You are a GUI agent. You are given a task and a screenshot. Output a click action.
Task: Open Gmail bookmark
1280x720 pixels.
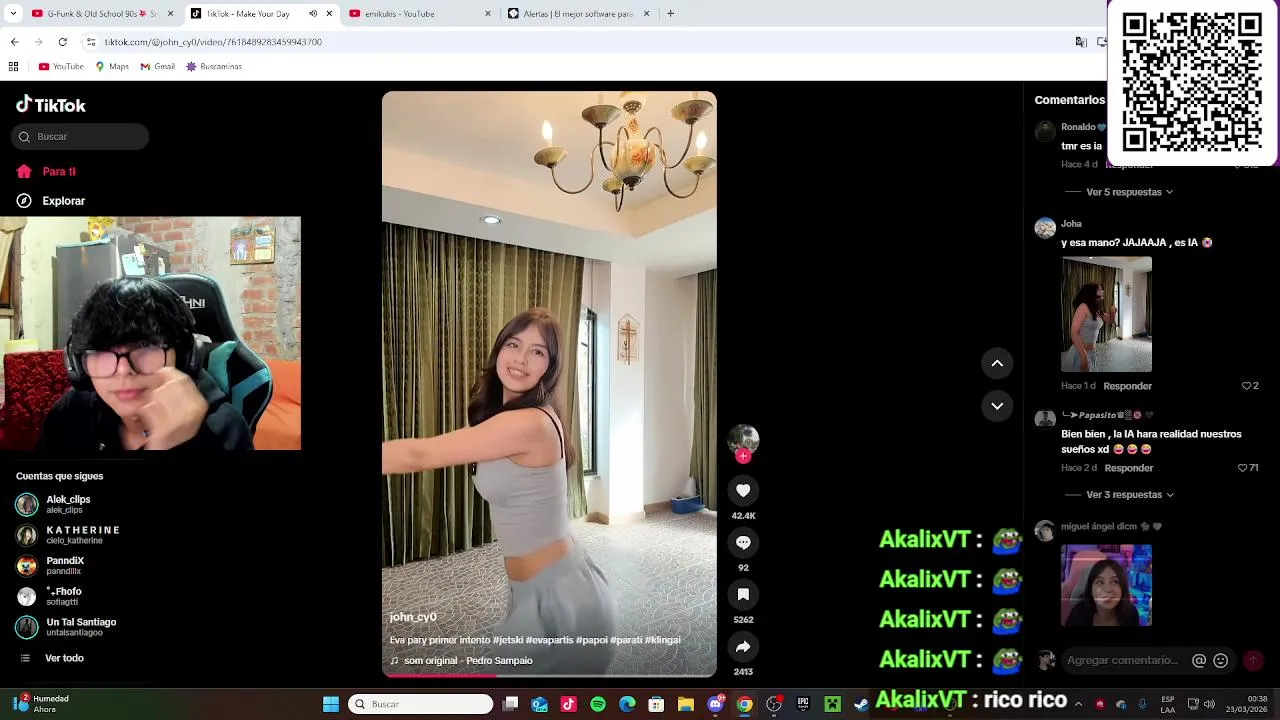coord(158,67)
